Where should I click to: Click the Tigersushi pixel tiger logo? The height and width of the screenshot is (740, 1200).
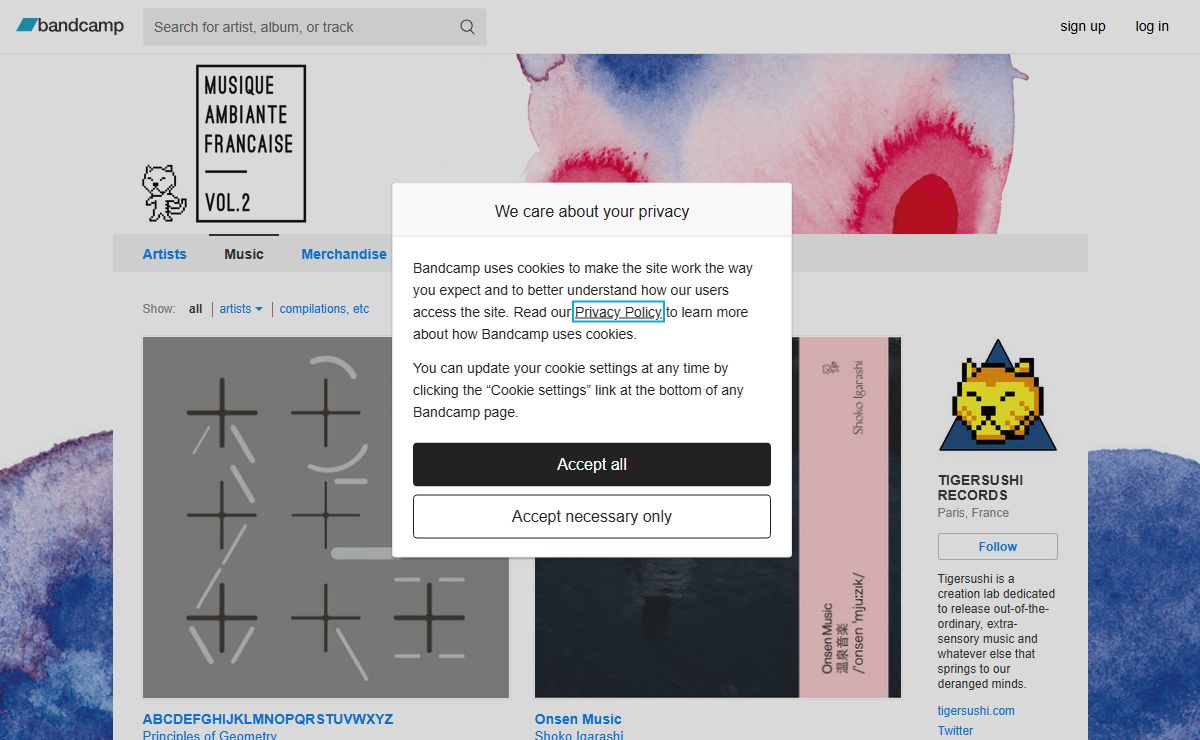pyautogui.click(x=998, y=396)
